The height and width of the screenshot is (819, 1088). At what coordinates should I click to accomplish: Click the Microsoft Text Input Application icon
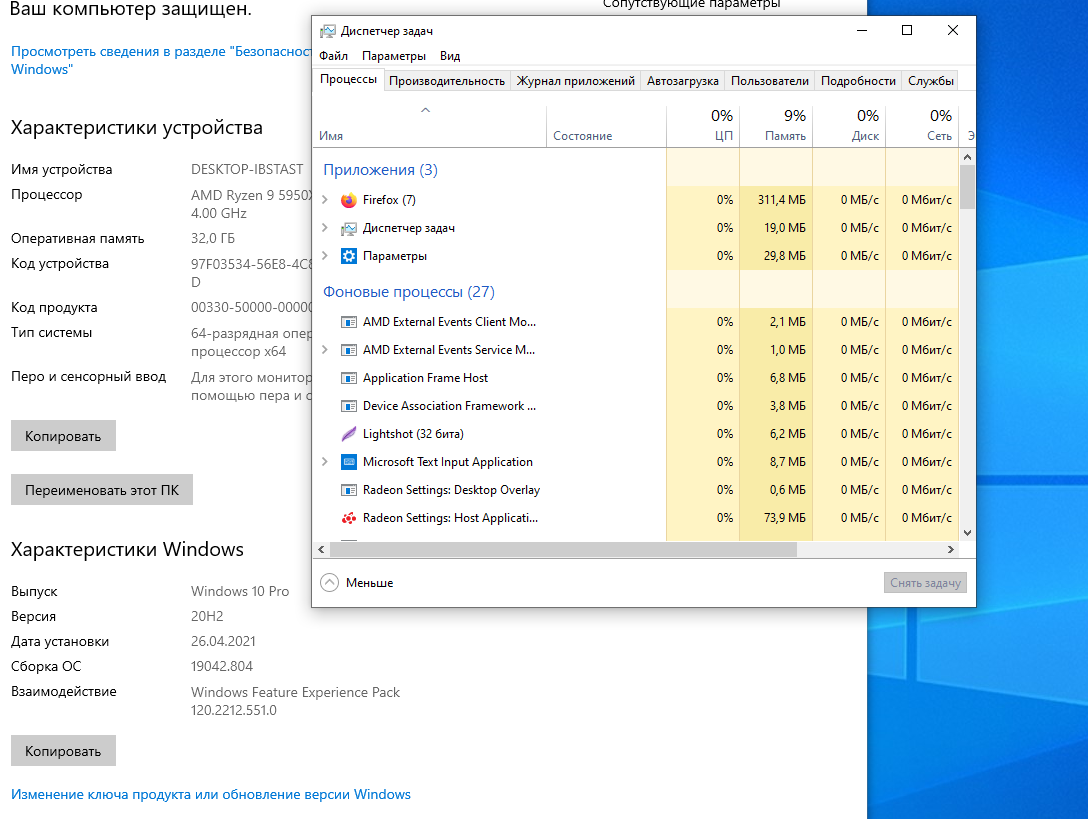(x=348, y=462)
